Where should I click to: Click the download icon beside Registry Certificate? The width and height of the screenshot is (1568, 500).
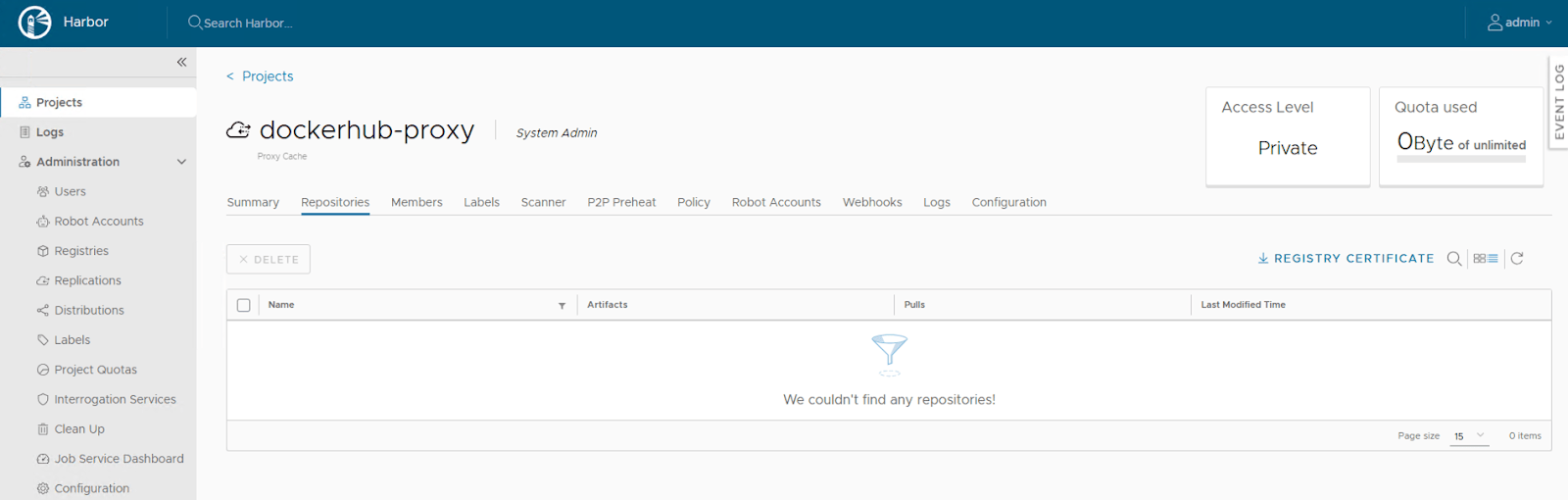point(1263,259)
